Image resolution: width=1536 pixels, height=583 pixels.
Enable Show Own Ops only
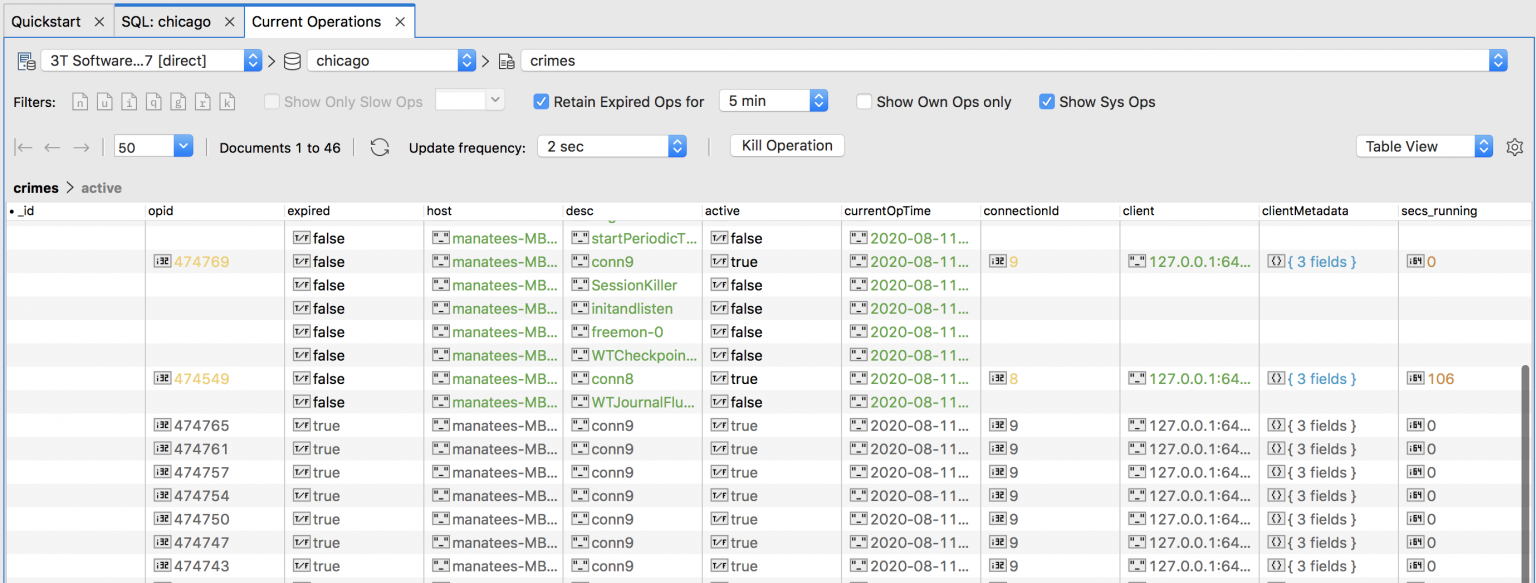pyautogui.click(x=862, y=101)
